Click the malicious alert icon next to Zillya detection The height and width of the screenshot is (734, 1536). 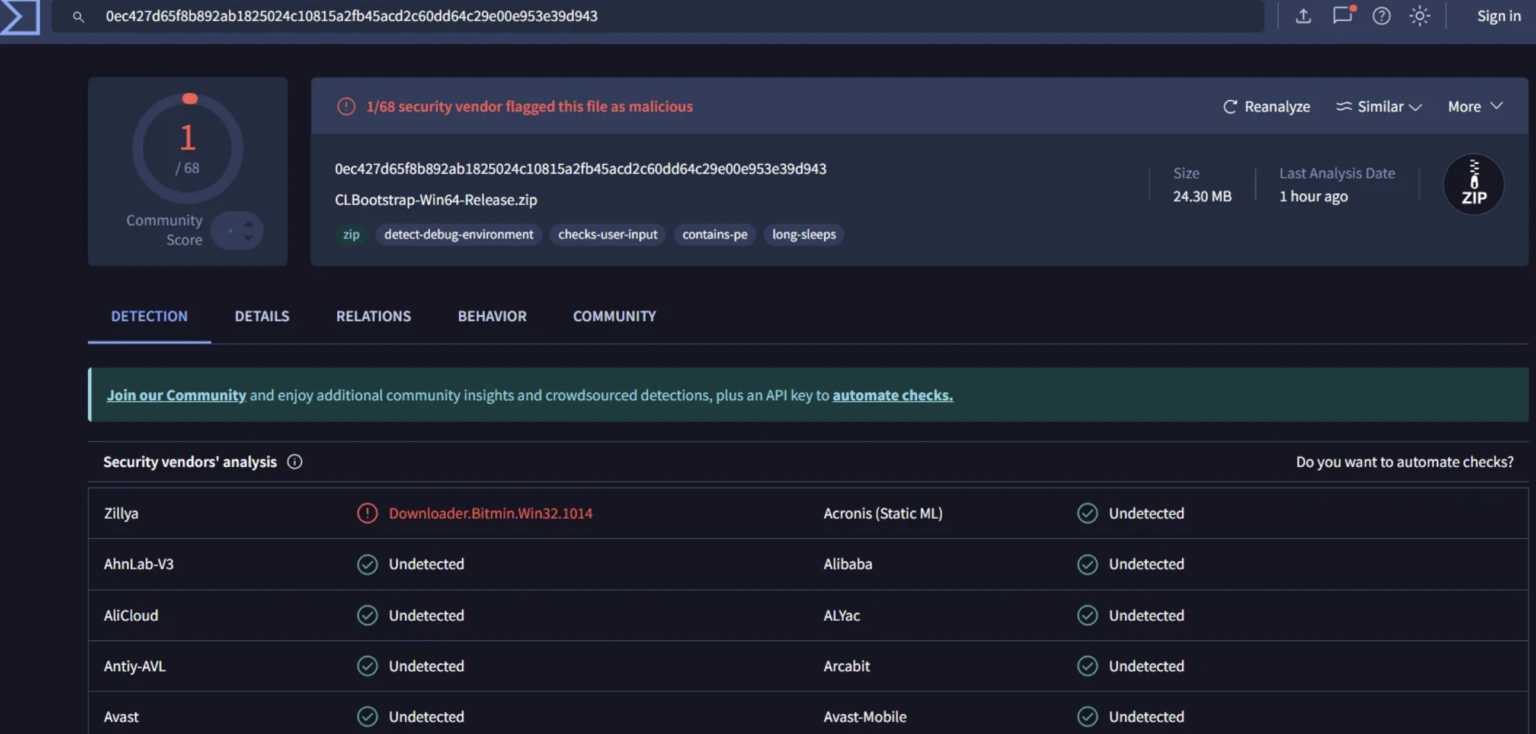coord(367,513)
